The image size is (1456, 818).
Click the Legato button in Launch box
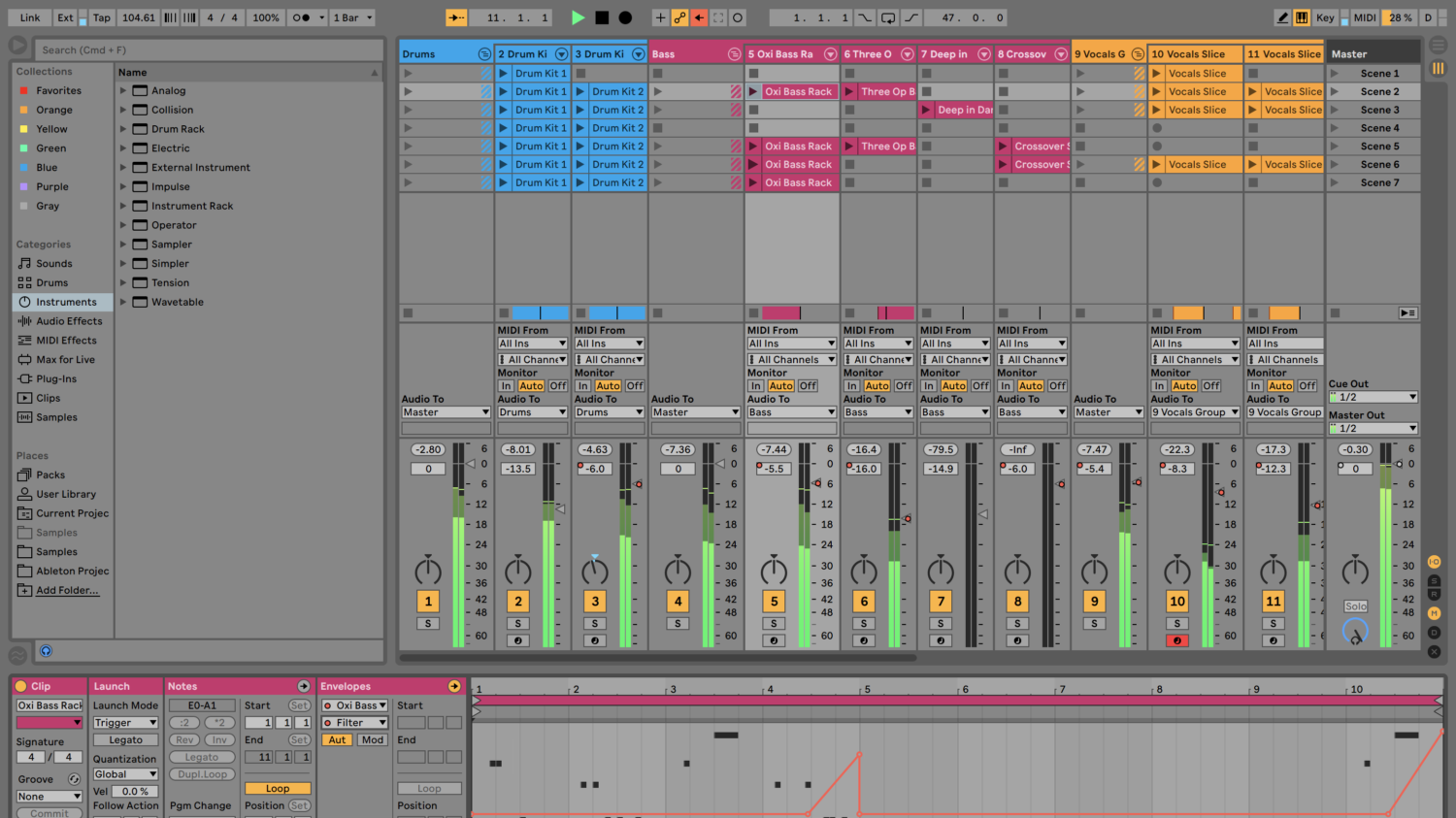125,740
